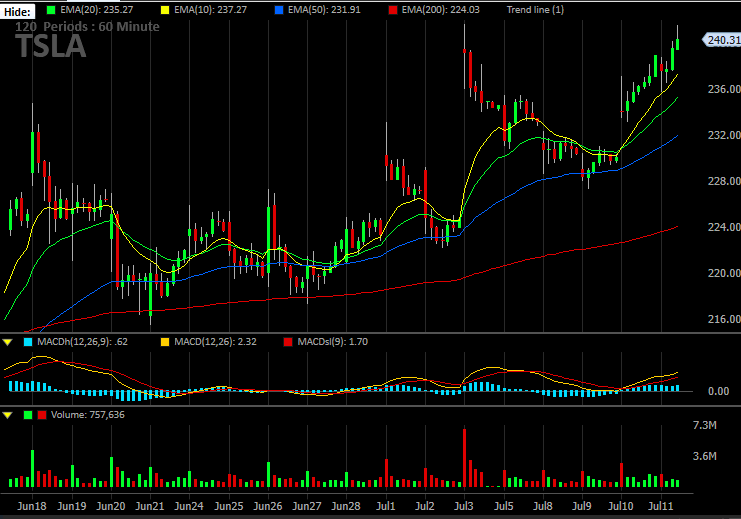Image resolution: width=741 pixels, height=519 pixels.
Task: Click the 216.00 price axis label
Action: point(724,319)
